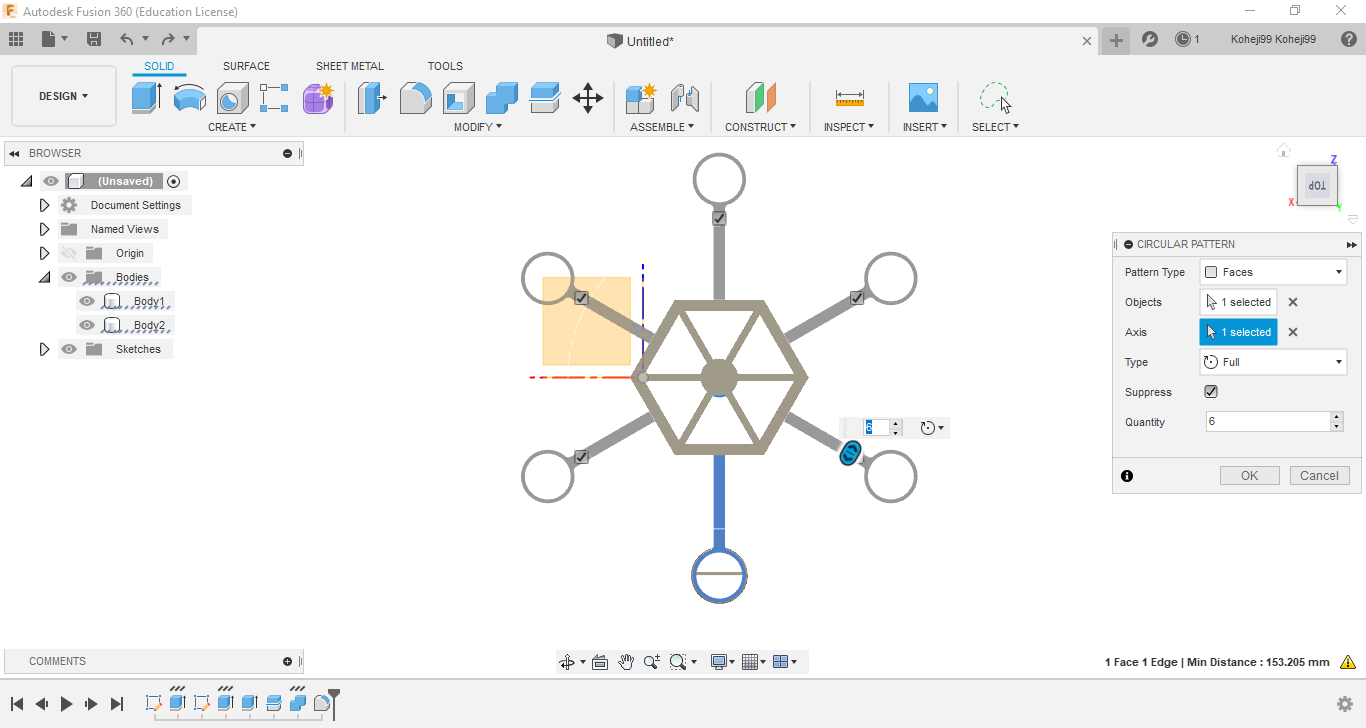Show the Origin folder via its eye icon
1366x728 pixels.
(x=69, y=253)
